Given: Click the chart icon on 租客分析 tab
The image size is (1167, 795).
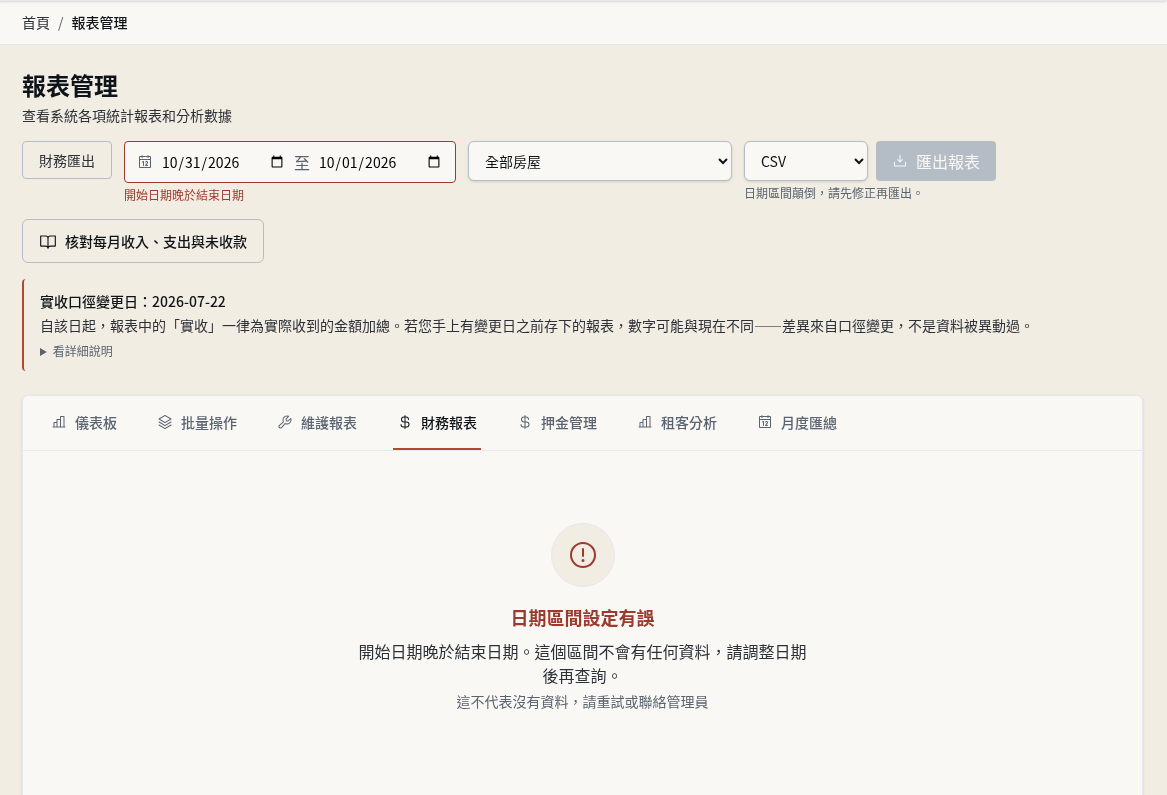Looking at the screenshot, I should coord(645,423).
